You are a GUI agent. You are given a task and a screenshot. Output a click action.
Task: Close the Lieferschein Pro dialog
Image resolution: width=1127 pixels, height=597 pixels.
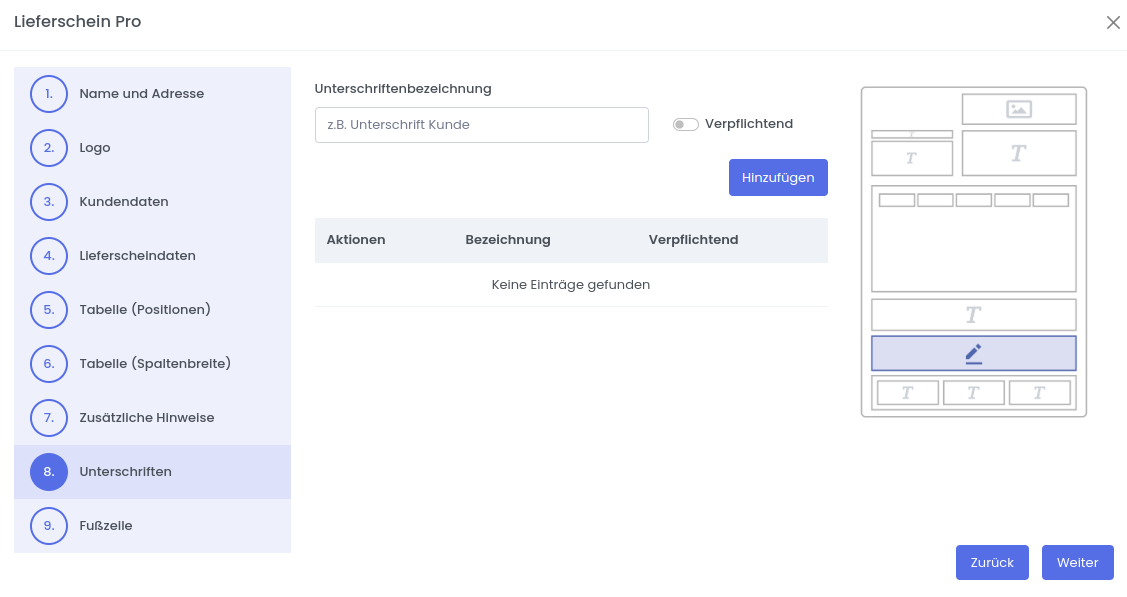click(x=1113, y=22)
